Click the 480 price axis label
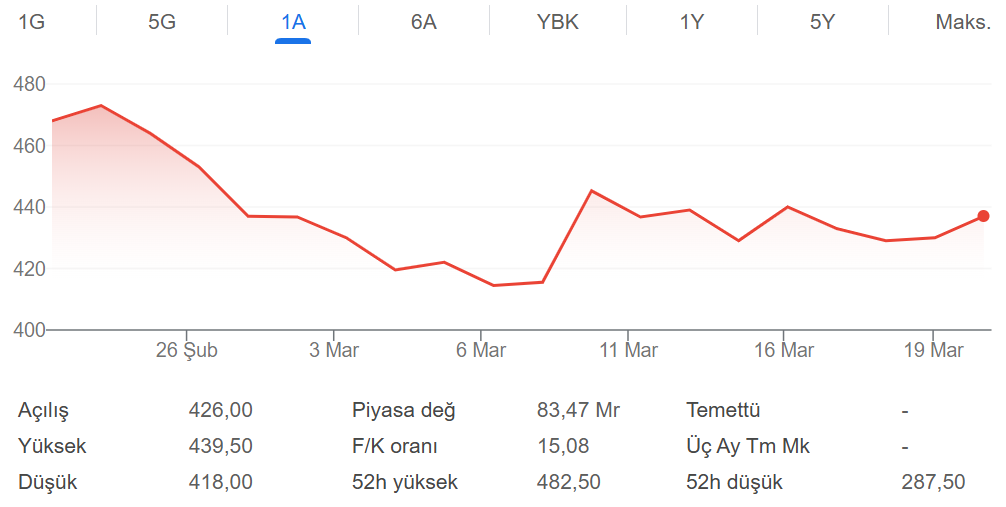The image size is (1006, 507). click(x=30, y=85)
